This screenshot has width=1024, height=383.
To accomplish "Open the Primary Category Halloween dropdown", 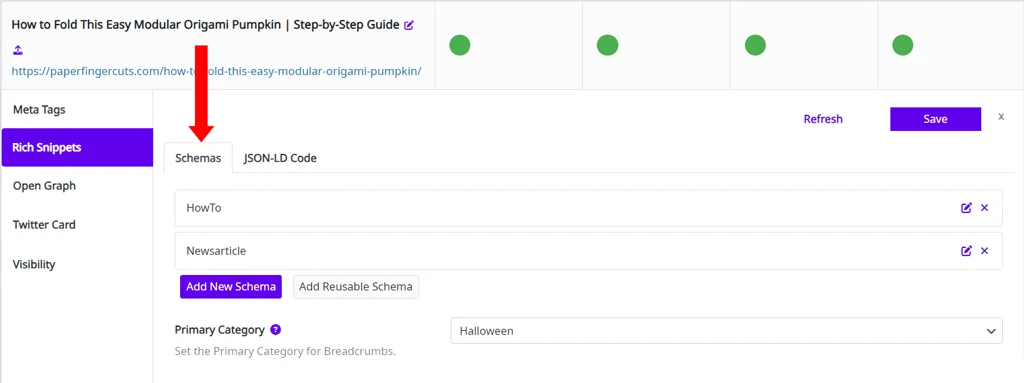I will [726, 331].
